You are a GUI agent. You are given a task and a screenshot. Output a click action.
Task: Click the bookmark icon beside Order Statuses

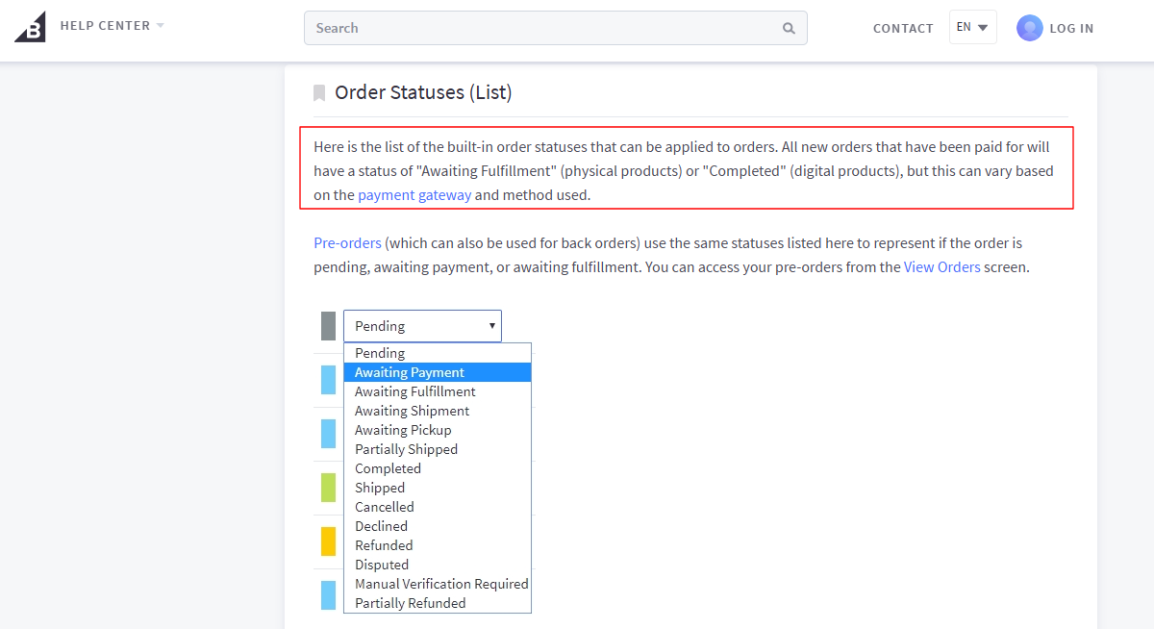[x=319, y=93]
